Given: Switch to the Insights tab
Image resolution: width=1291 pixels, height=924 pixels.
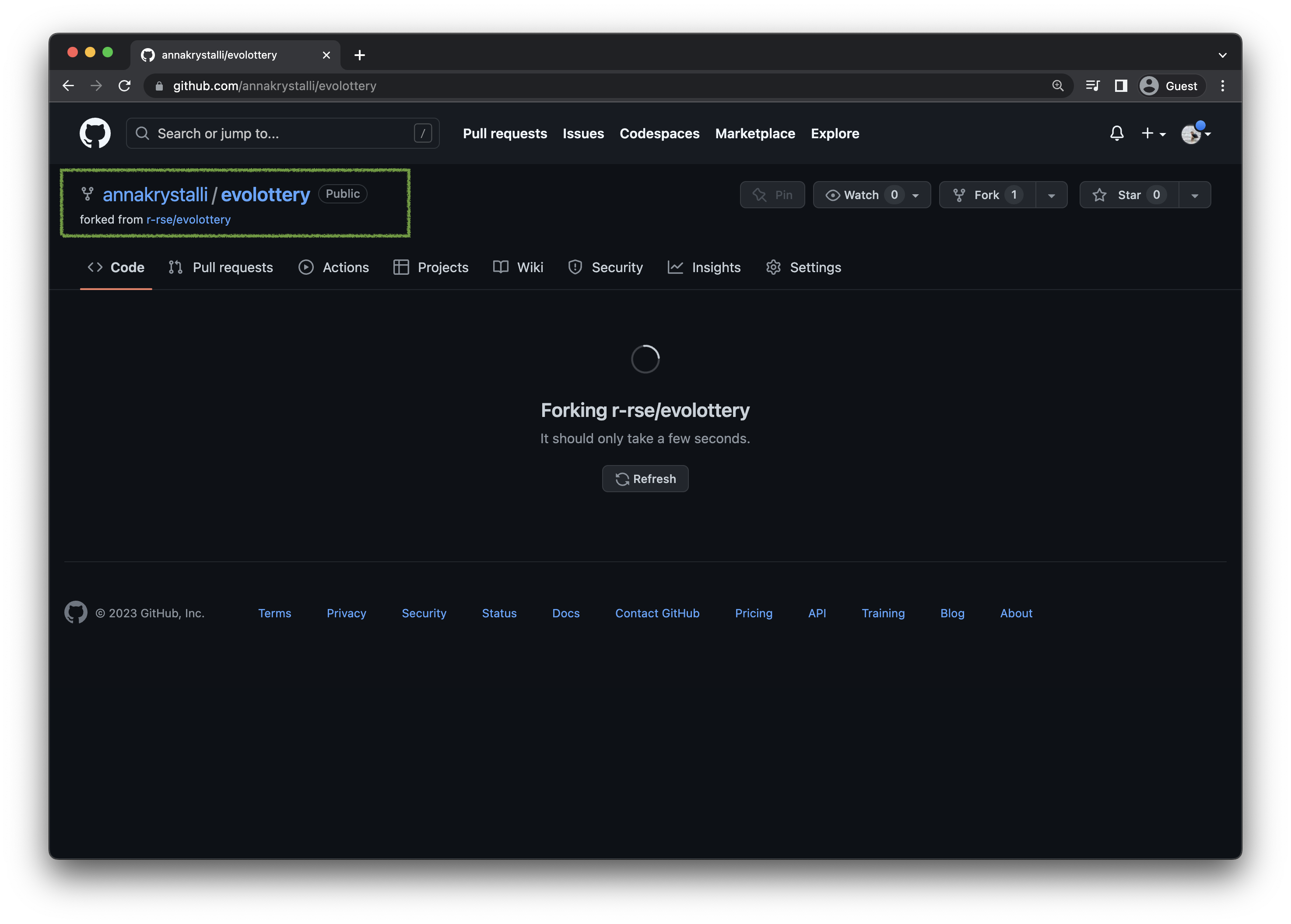Looking at the screenshot, I should pyautogui.click(x=705, y=267).
